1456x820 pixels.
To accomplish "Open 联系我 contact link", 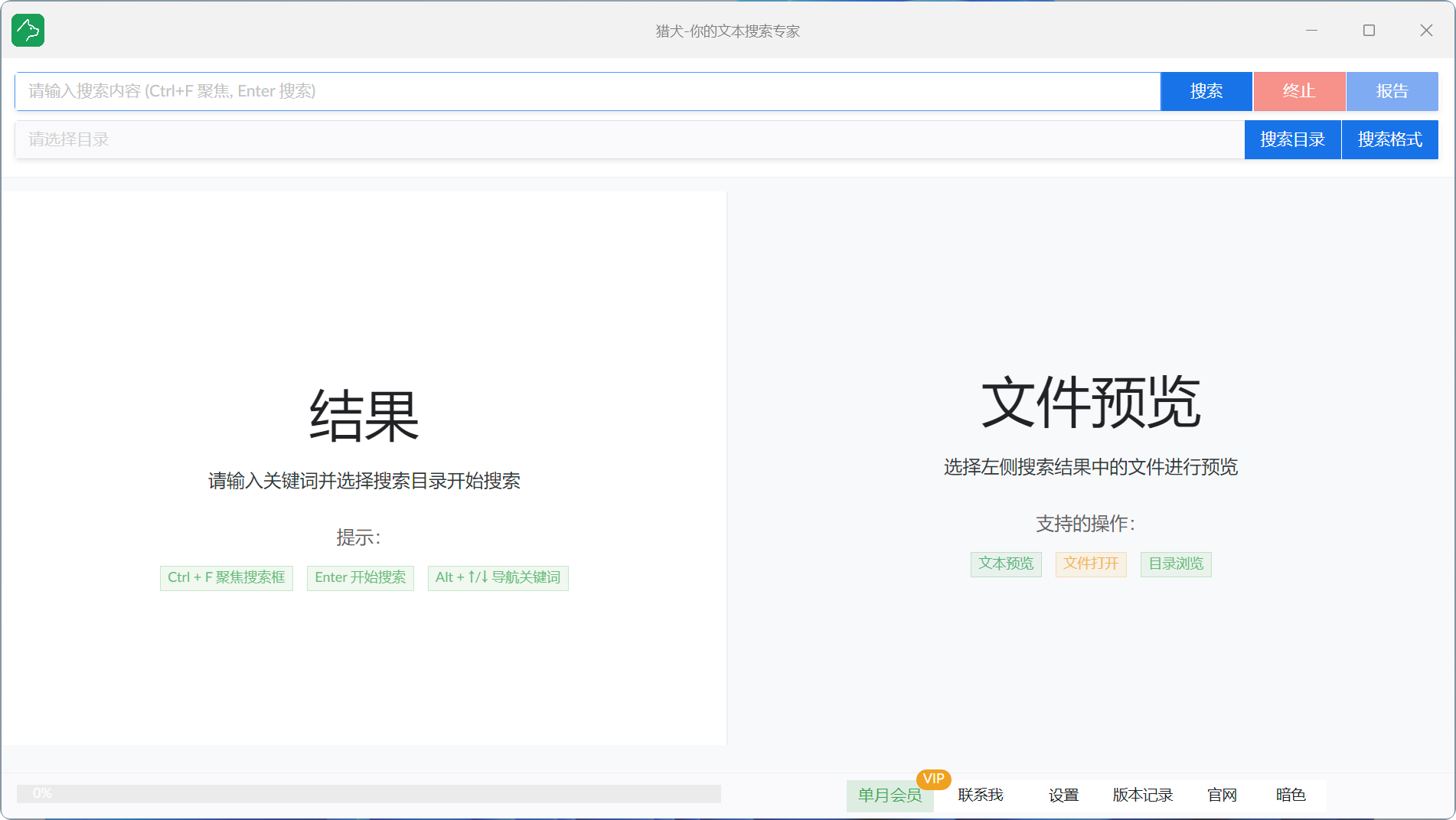I will [980, 795].
